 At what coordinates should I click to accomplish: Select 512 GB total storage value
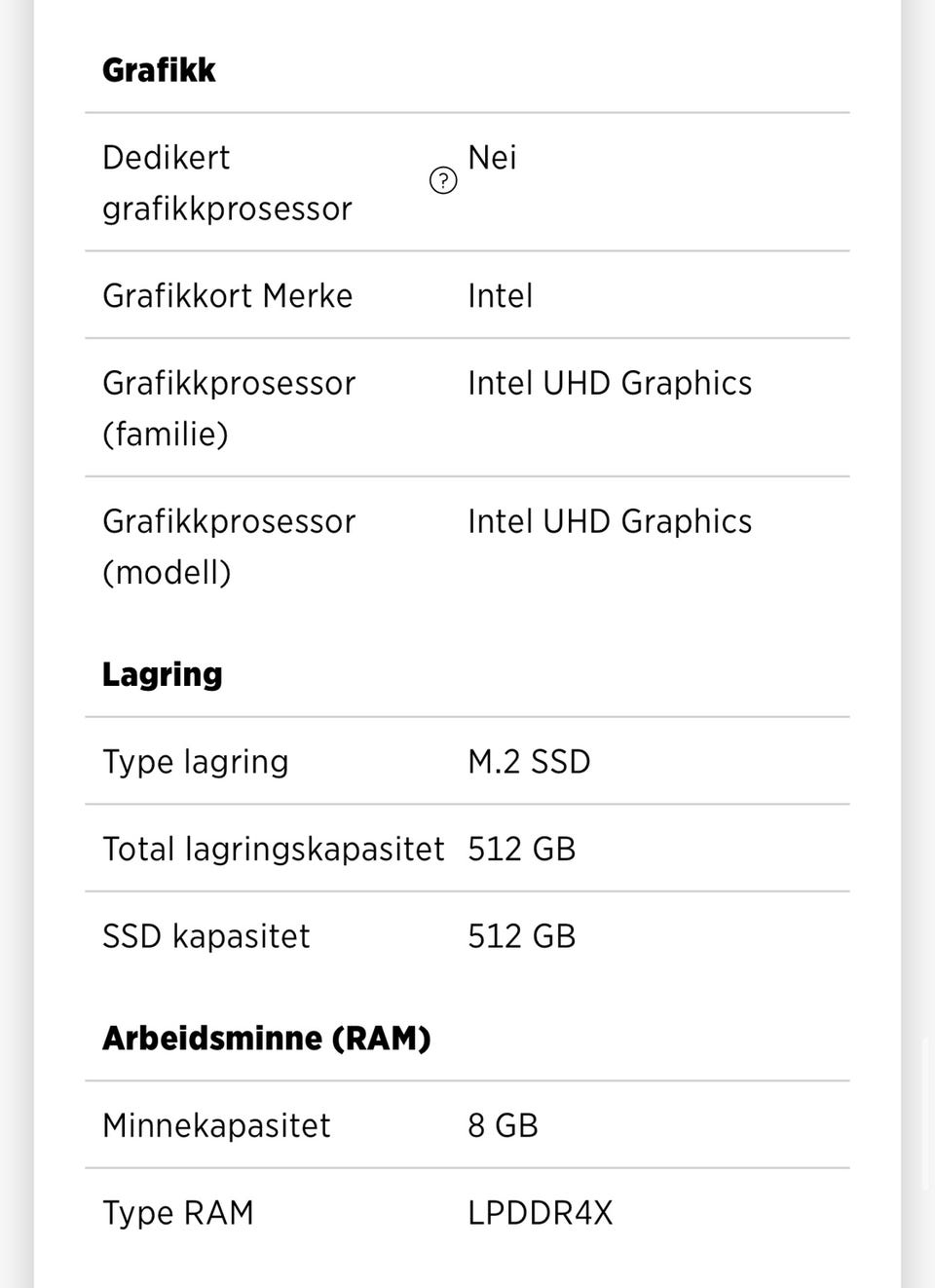(522, 849)
